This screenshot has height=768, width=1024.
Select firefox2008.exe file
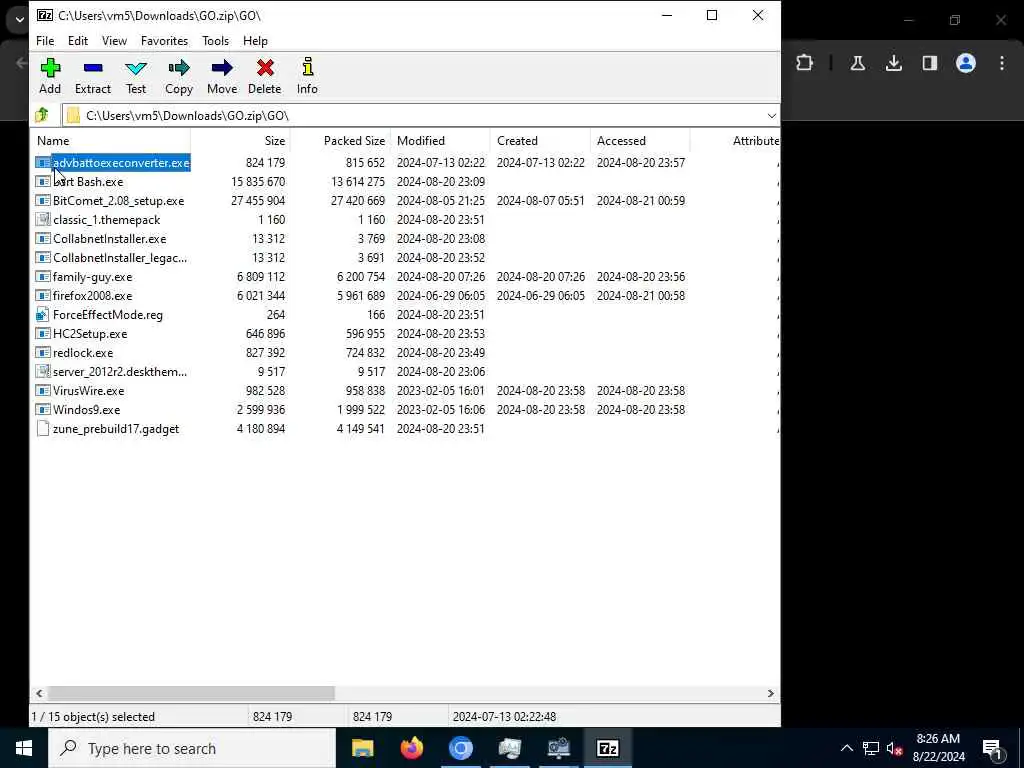point(92,295)
